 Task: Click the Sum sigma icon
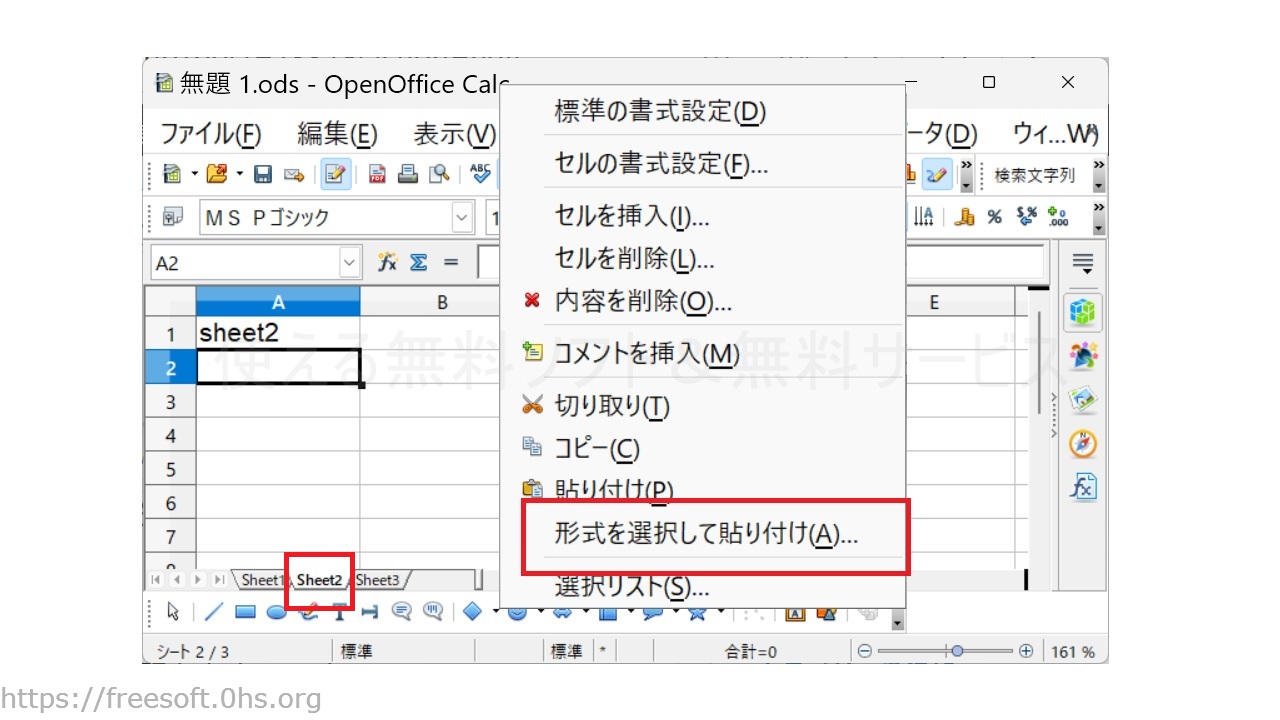[418, 263]
